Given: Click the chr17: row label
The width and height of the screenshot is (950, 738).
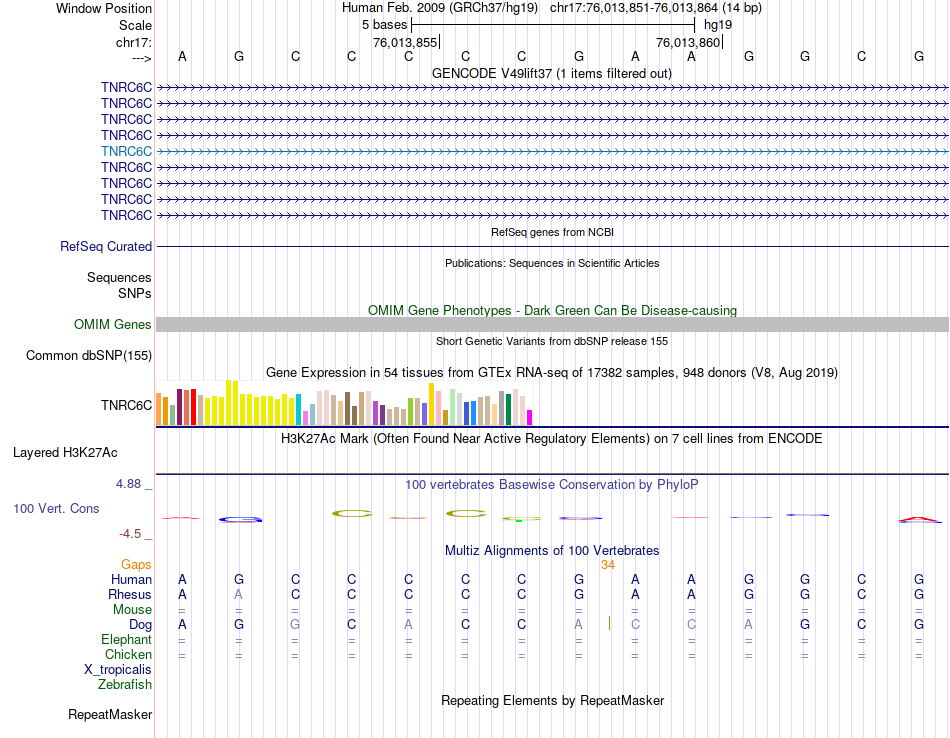Looking at the screenshot, I should (133, 42).
